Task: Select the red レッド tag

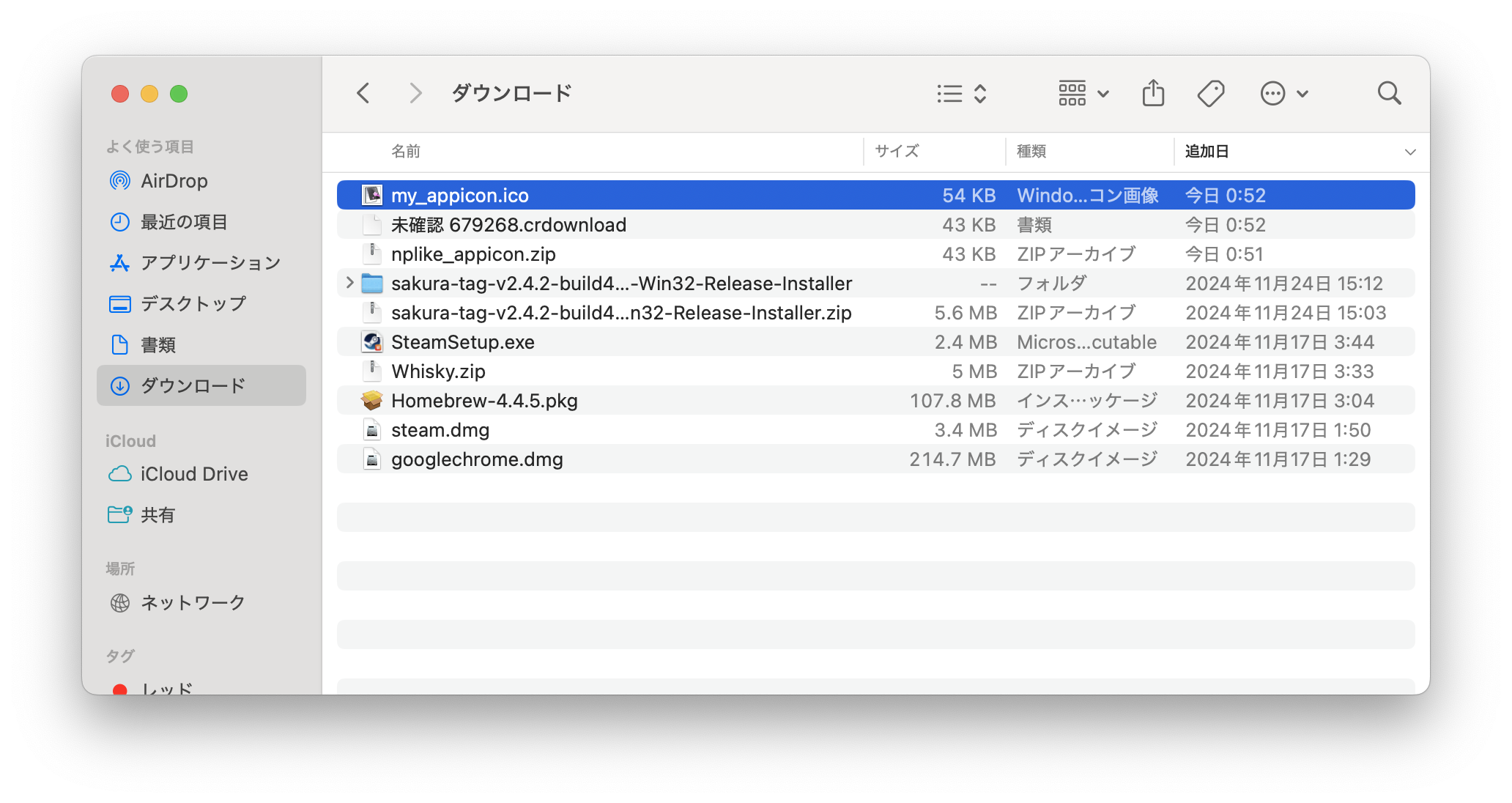Action: click(167, 688)
